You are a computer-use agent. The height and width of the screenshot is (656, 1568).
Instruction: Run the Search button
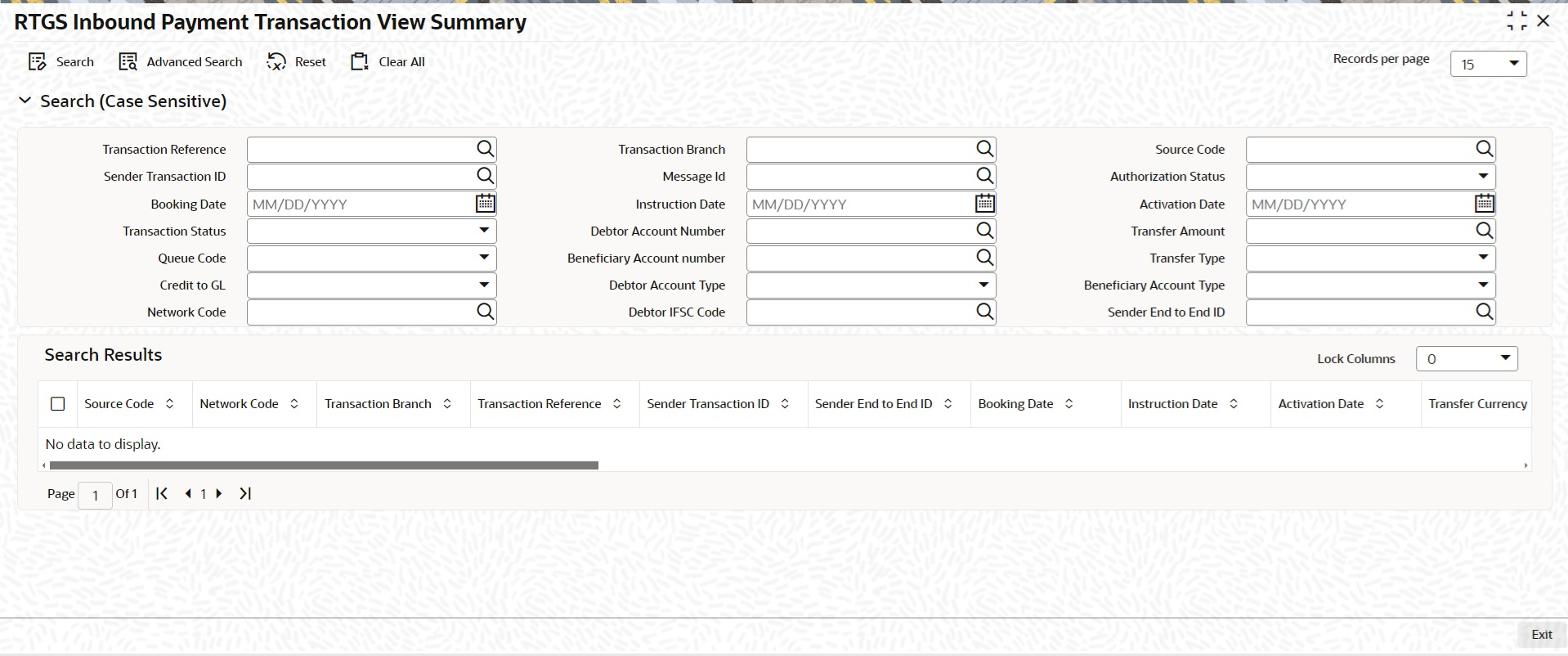click(x=61, y=62)
